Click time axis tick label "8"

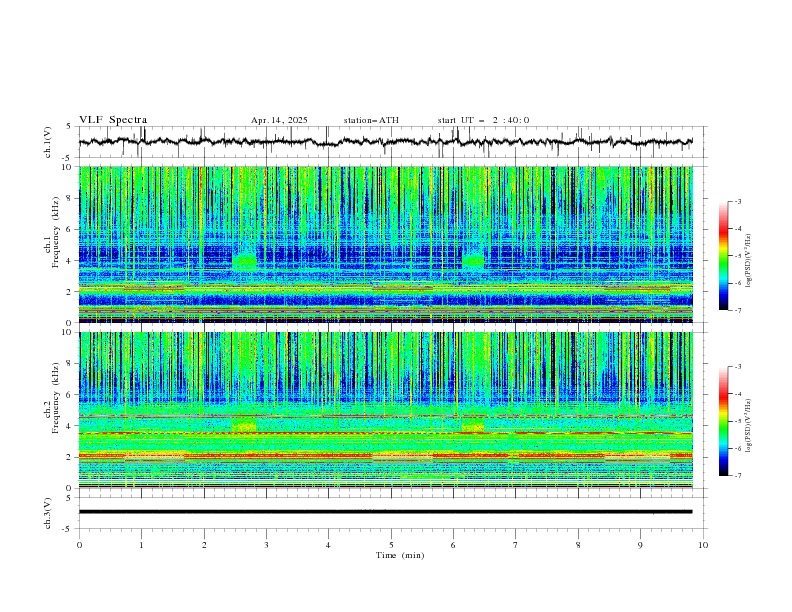pyautogui.click(x=578, y=545)
